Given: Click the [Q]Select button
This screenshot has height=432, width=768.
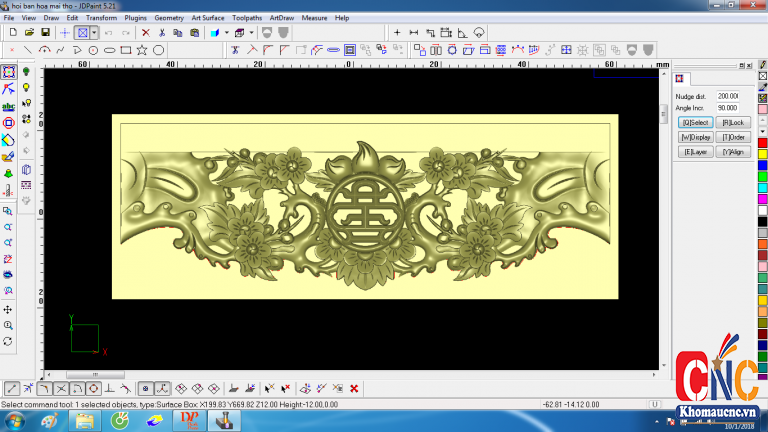Looking at the screenshot, I should 695,122.
